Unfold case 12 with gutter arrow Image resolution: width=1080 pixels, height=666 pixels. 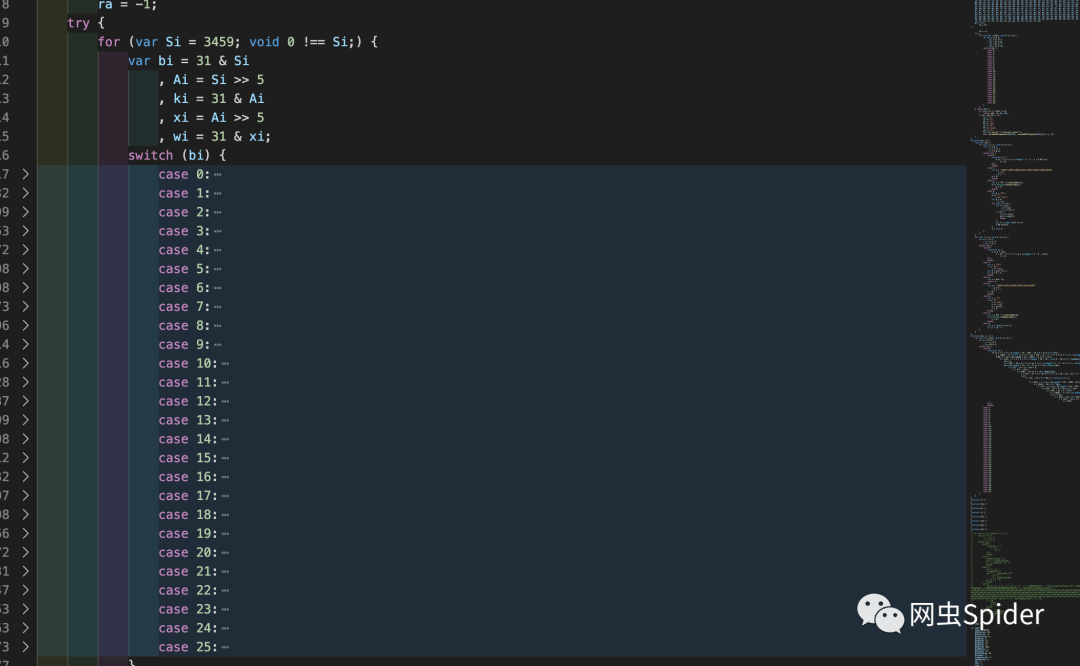point(25,401)
